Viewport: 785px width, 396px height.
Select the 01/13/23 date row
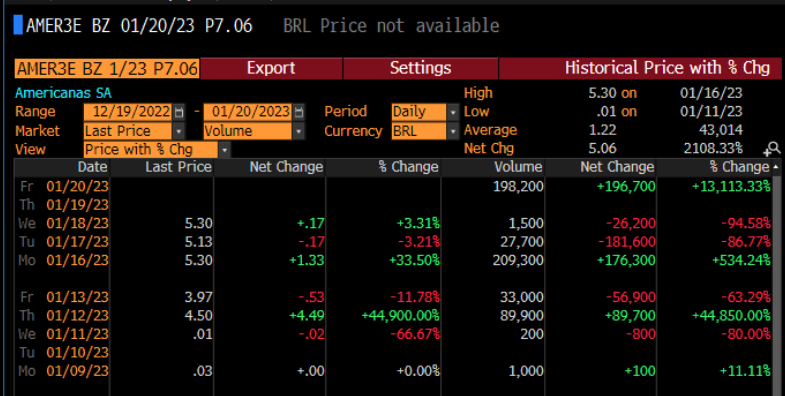click(x=393, y=297)
